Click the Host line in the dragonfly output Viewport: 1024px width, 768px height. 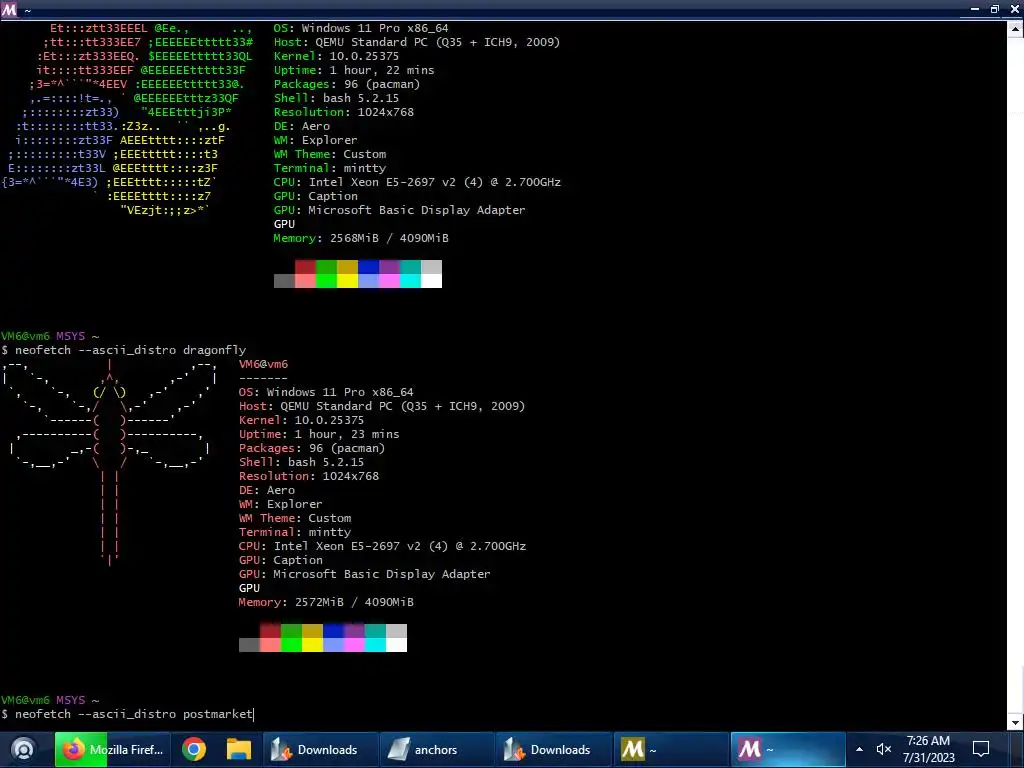coord(382,406)
